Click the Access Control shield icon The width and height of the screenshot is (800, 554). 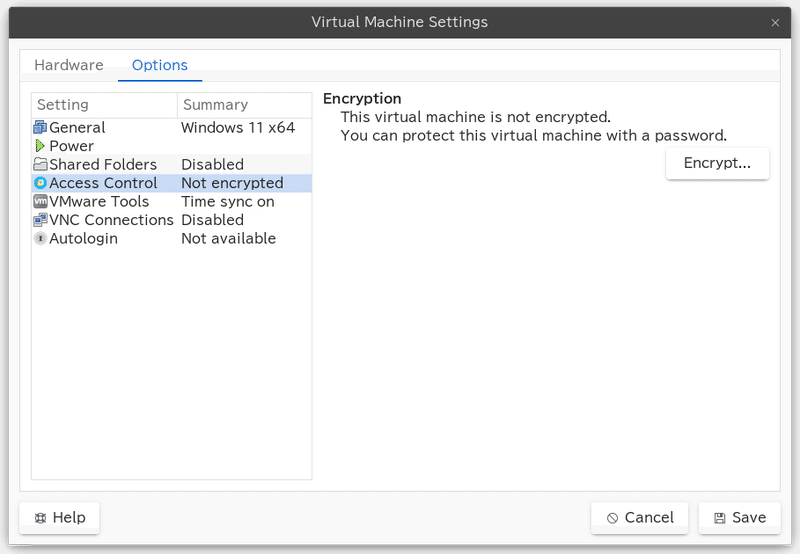coord(40,183)
